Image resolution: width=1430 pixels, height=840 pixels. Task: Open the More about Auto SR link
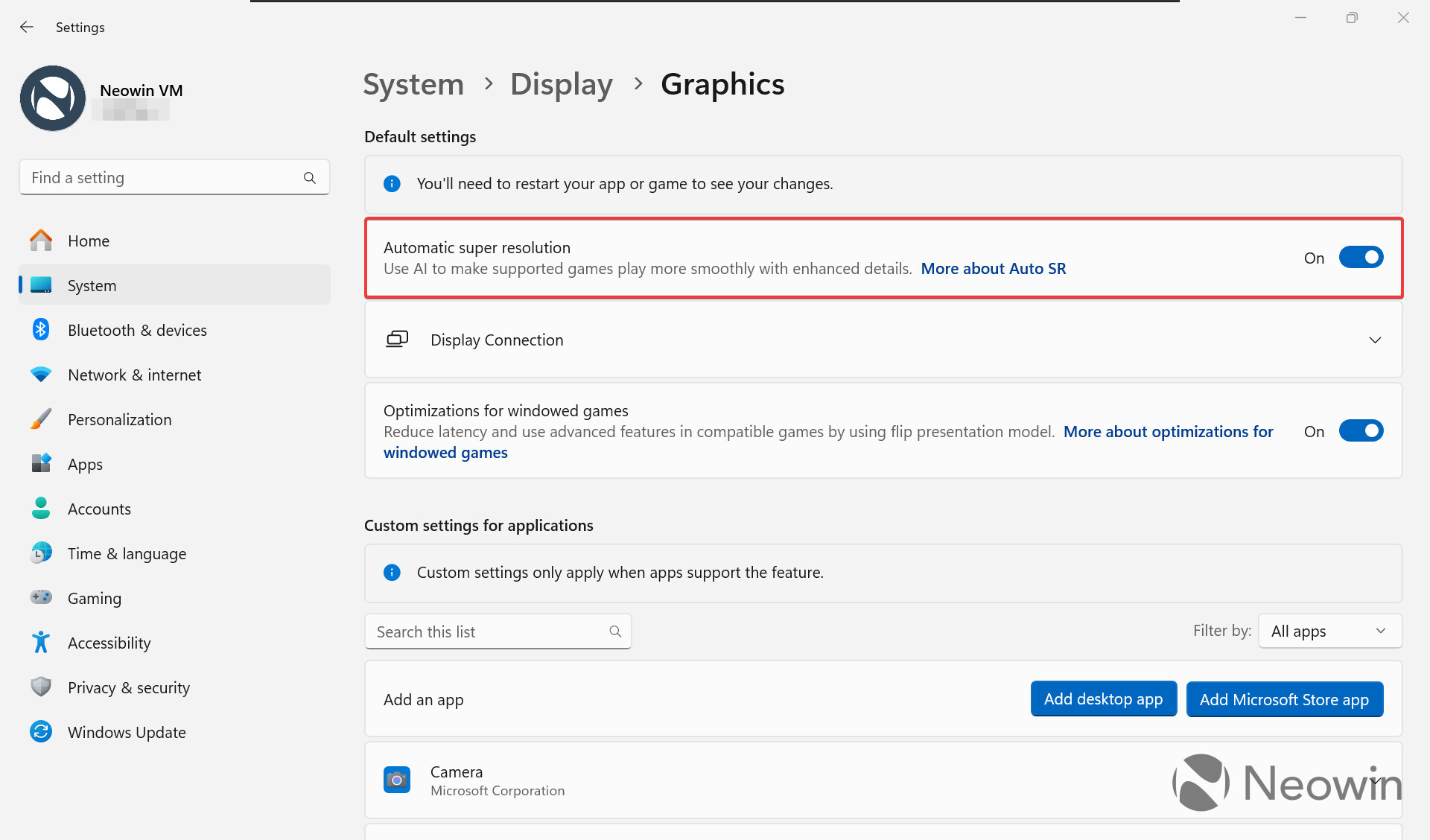(993, 268)
